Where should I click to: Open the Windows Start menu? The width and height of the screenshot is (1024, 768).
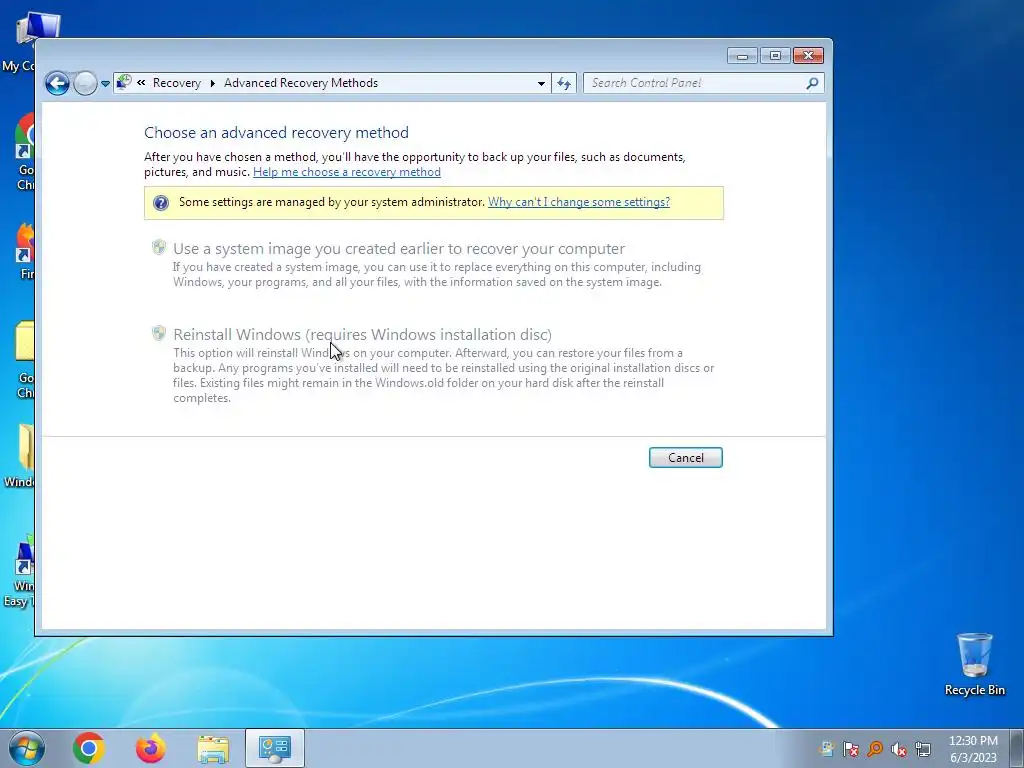[x=27, y=748]
